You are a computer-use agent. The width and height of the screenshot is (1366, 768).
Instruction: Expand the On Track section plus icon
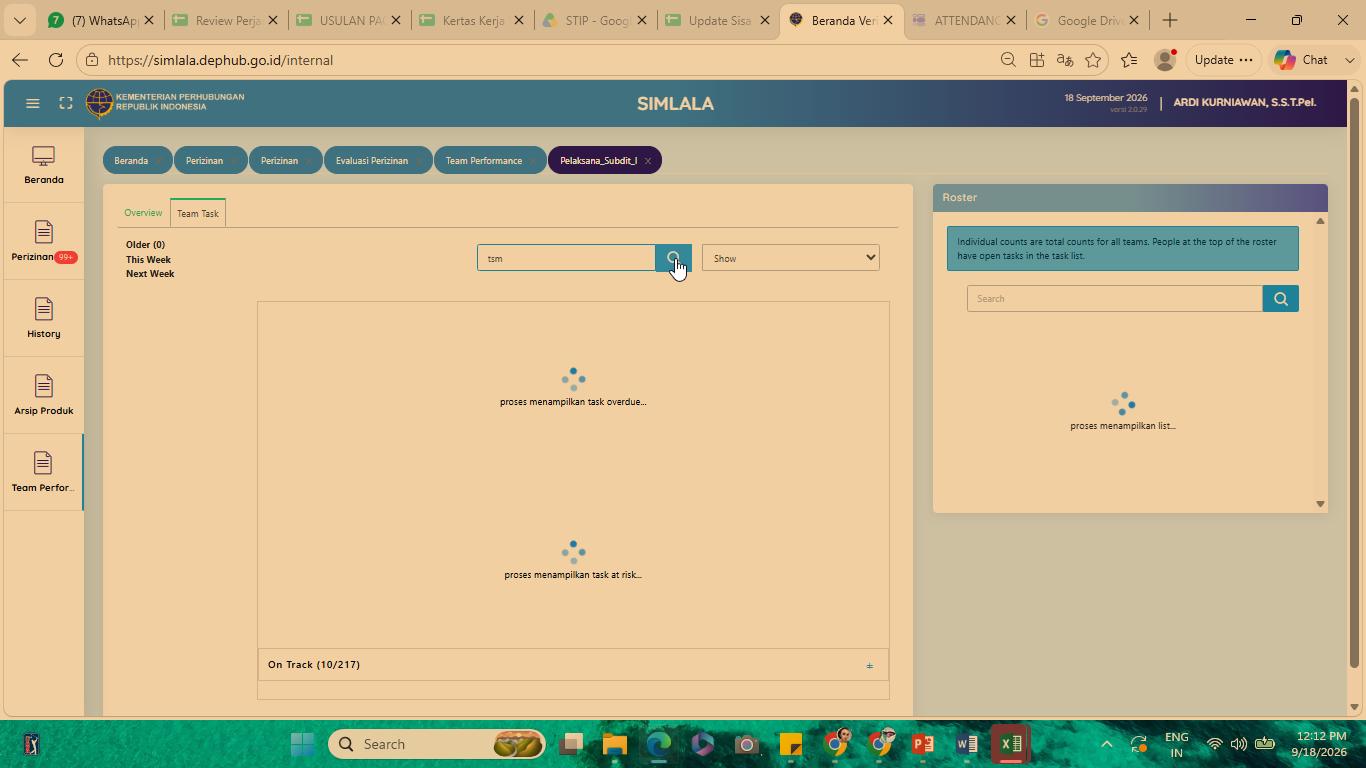(x=869, y=665)
